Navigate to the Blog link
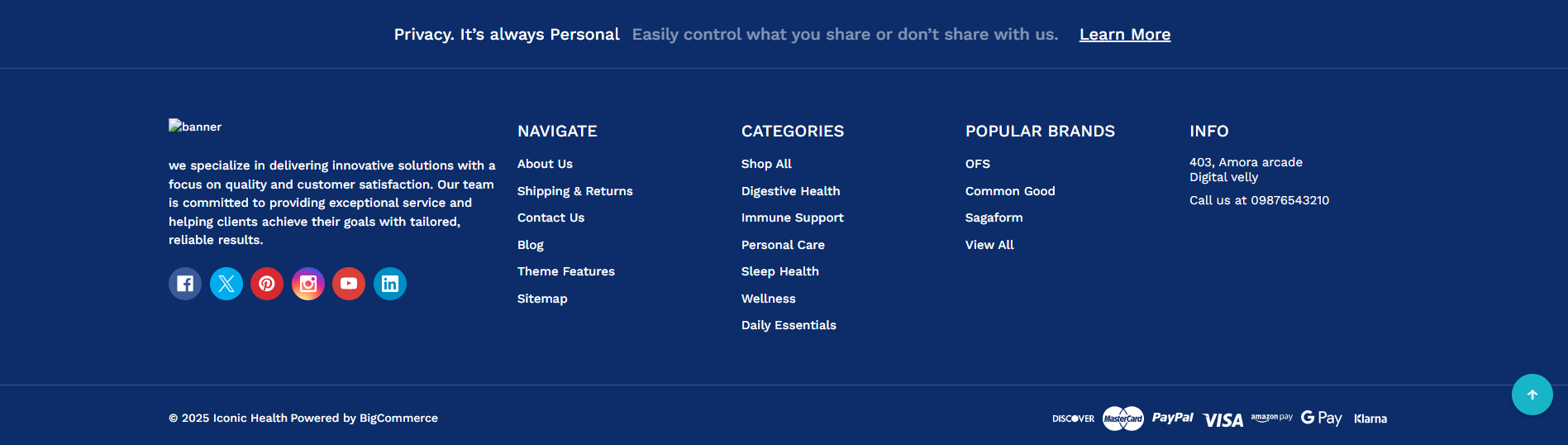Image resolution: width=1568 pixels, height=445 pixels. (531, 245)
